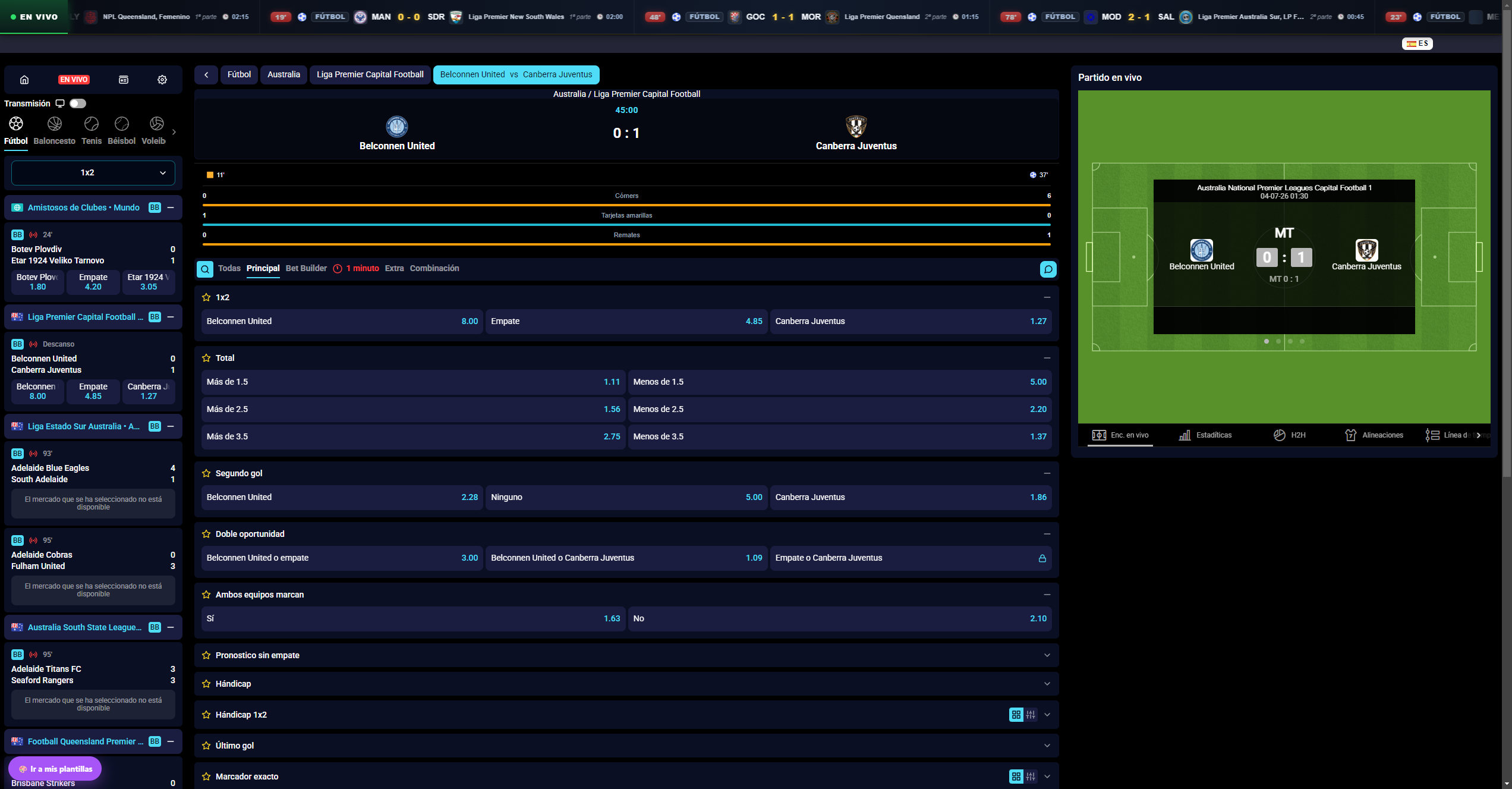Bet on Belconnen United at 8.00
Viewport: 1512px width, 789px height.
coord(342,322)
